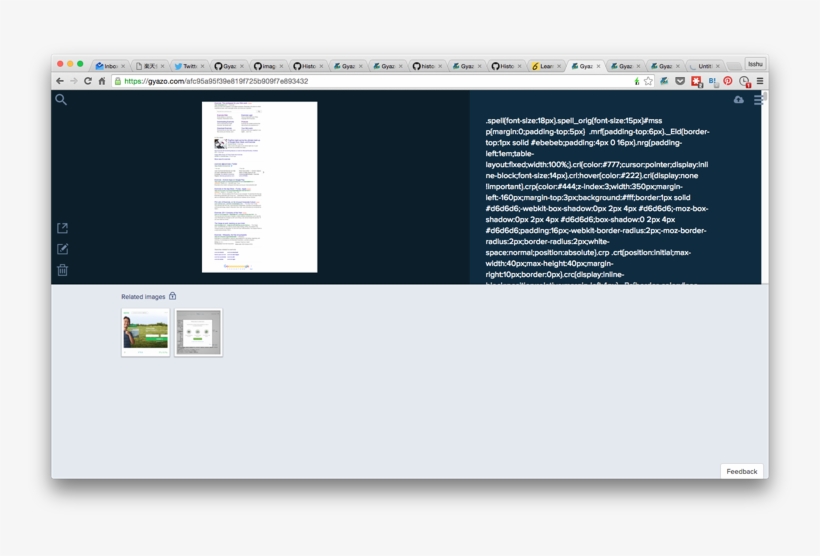Click the Pinterest extension icon

728,81
